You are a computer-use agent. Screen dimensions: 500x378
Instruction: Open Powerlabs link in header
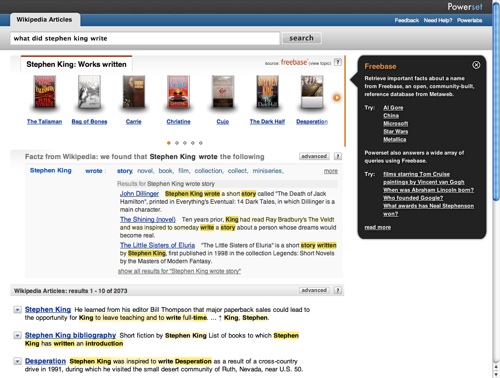coord(470,20)
